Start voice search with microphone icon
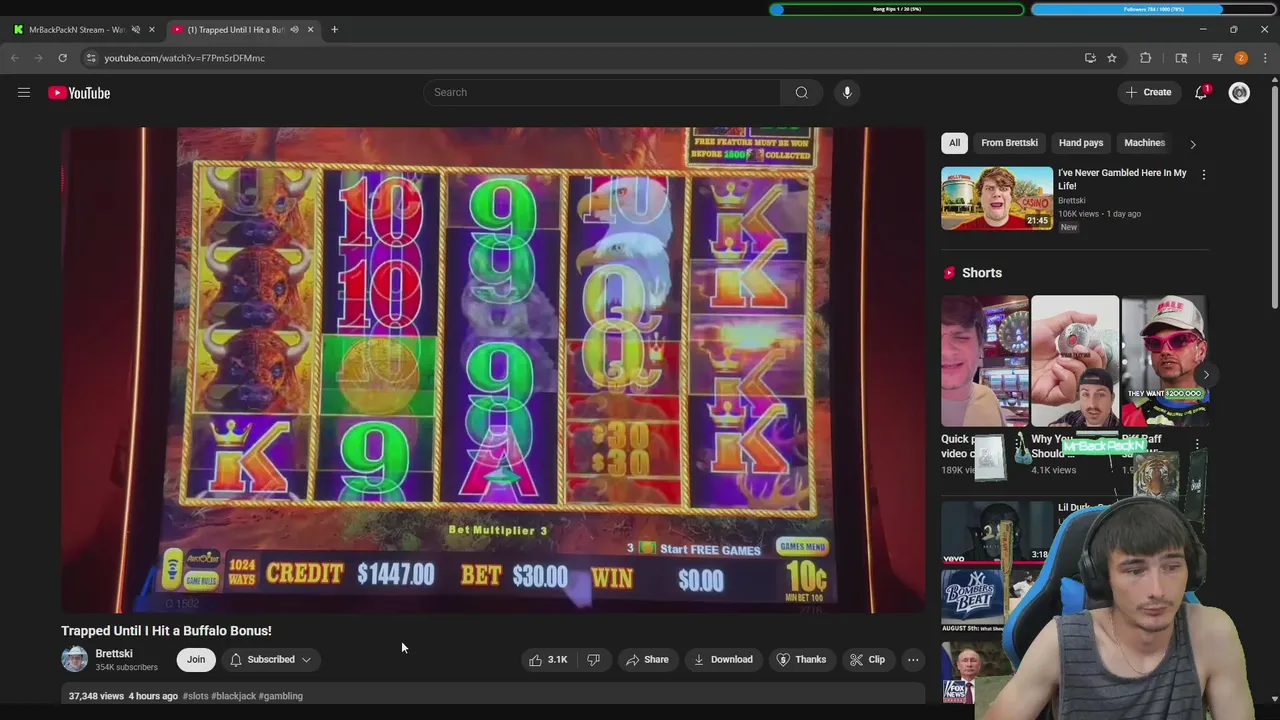 coord(847,92)
